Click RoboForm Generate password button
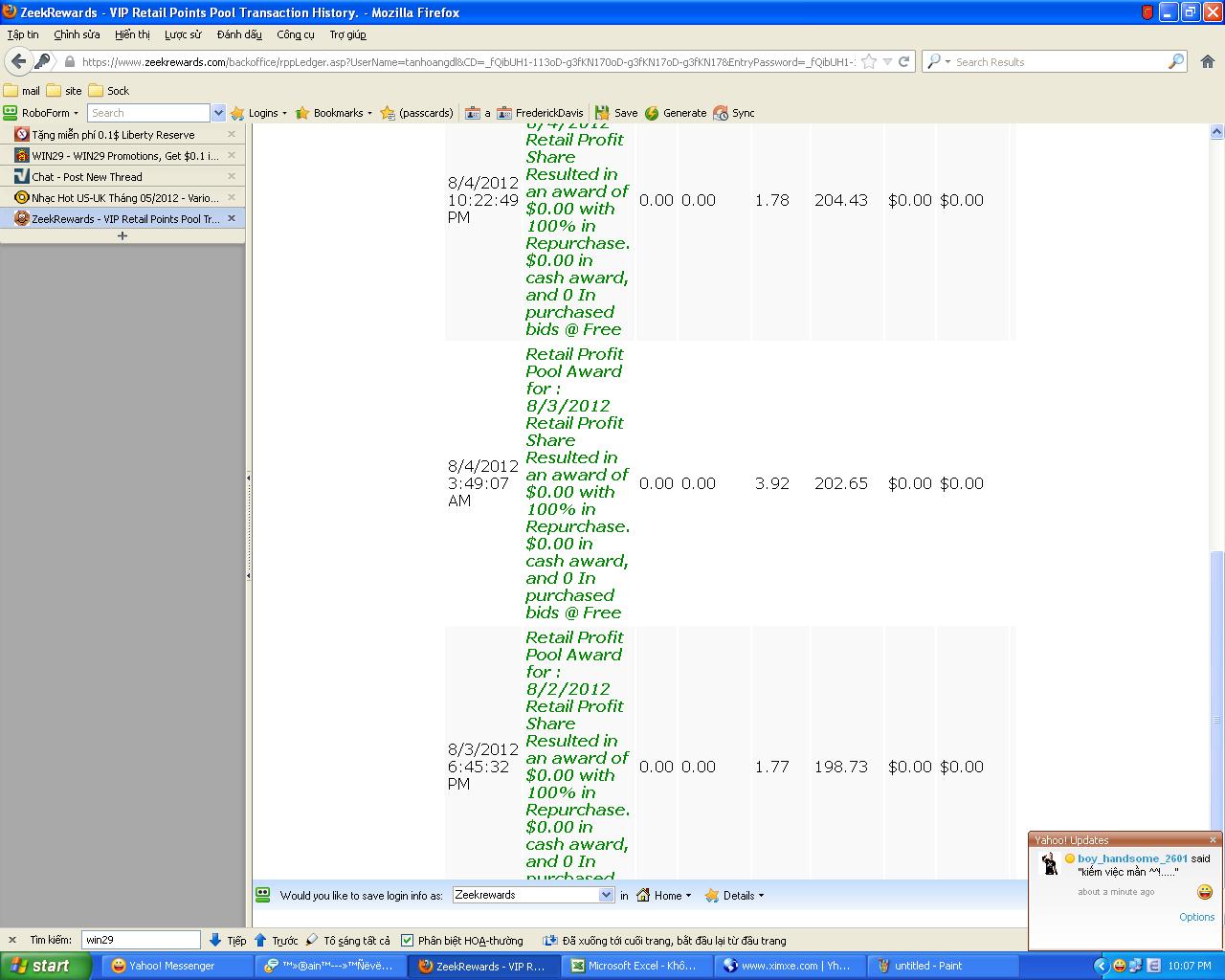 676,113
